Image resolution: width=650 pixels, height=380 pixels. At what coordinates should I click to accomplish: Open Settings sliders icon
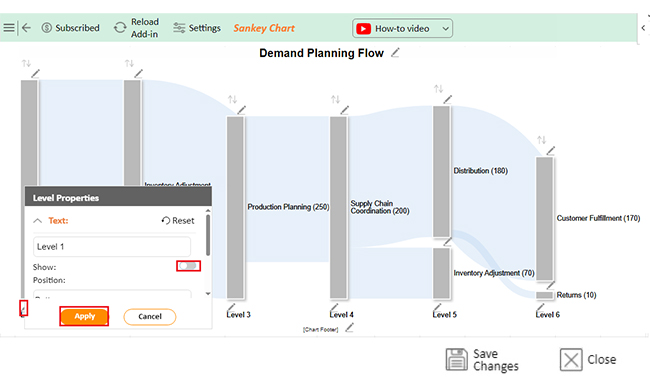click(179, 28)
